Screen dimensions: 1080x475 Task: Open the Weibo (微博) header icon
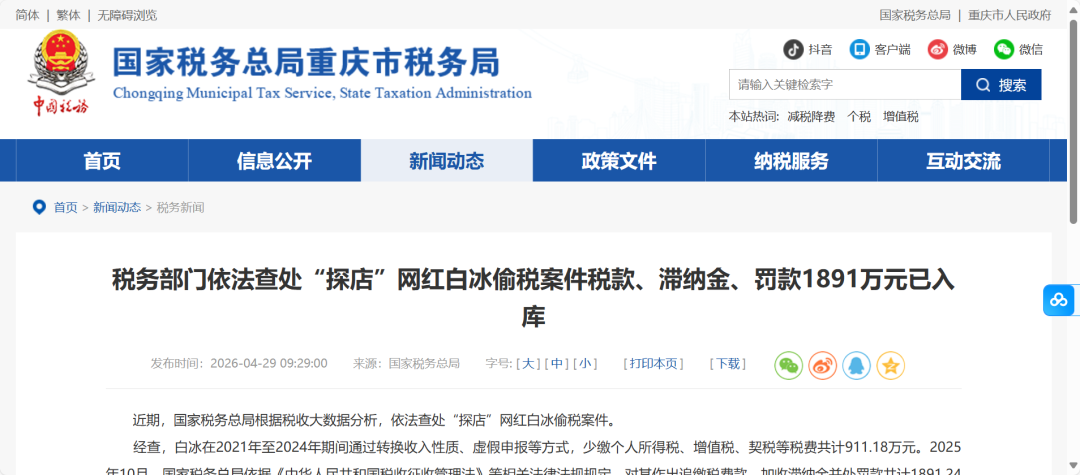937,50
